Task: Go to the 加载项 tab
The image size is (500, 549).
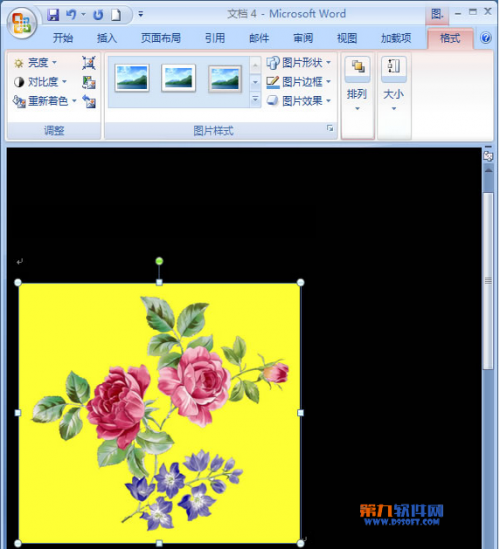Action: pos(396,38)
